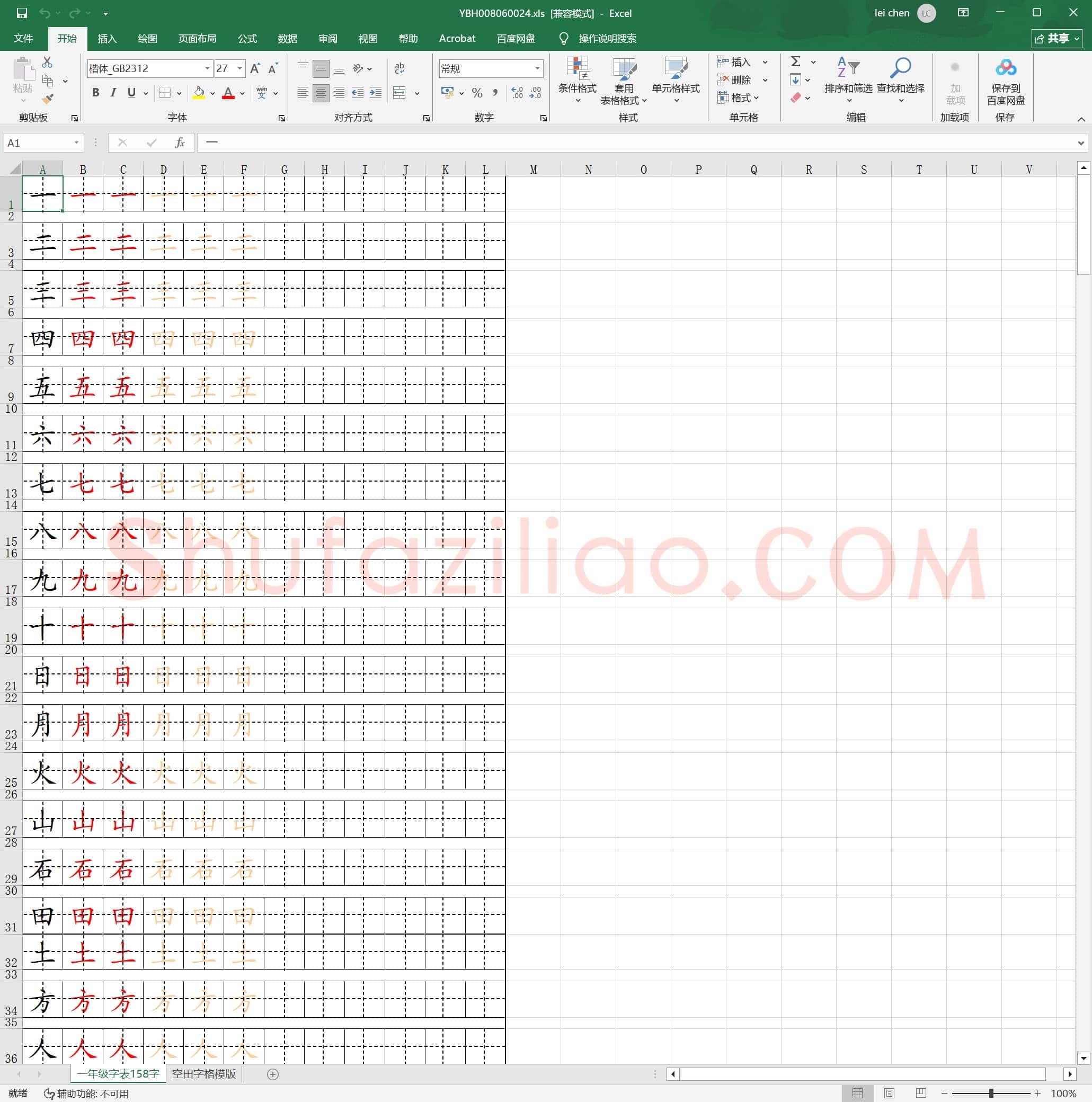Click the Increase Font Size icon
Screen dimensions: 1092x1102
tap(255, 68)
